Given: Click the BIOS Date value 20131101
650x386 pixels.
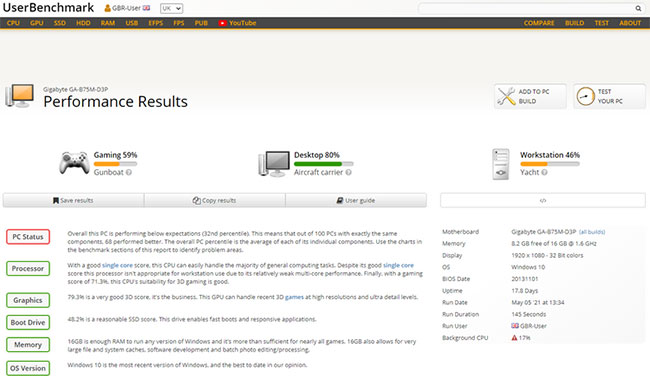Looking at the screenshot, I should click(x=524, y=279).
